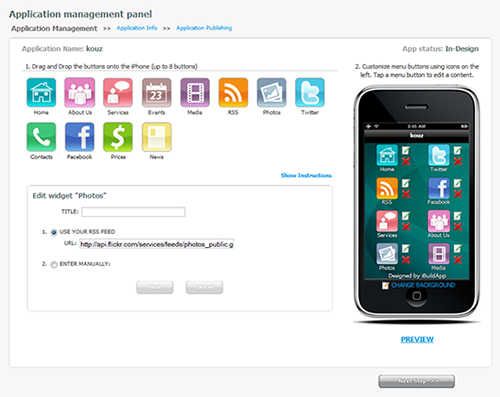
Task: Click red X delete icon beside iPhone Photos
Action: [406, 260]
